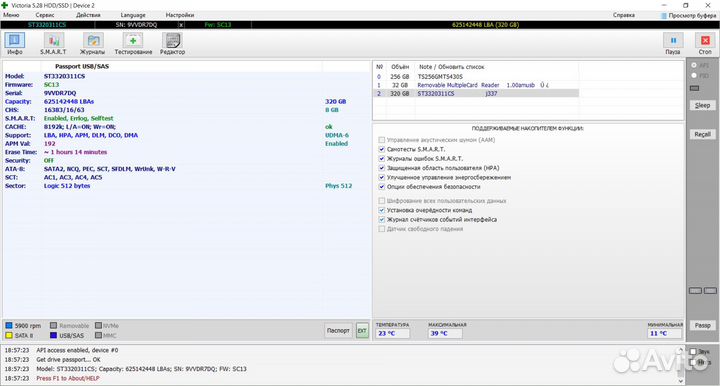The image size is (720, 386).
Task: Click the Note / Обновить список header
Action: 451,67
